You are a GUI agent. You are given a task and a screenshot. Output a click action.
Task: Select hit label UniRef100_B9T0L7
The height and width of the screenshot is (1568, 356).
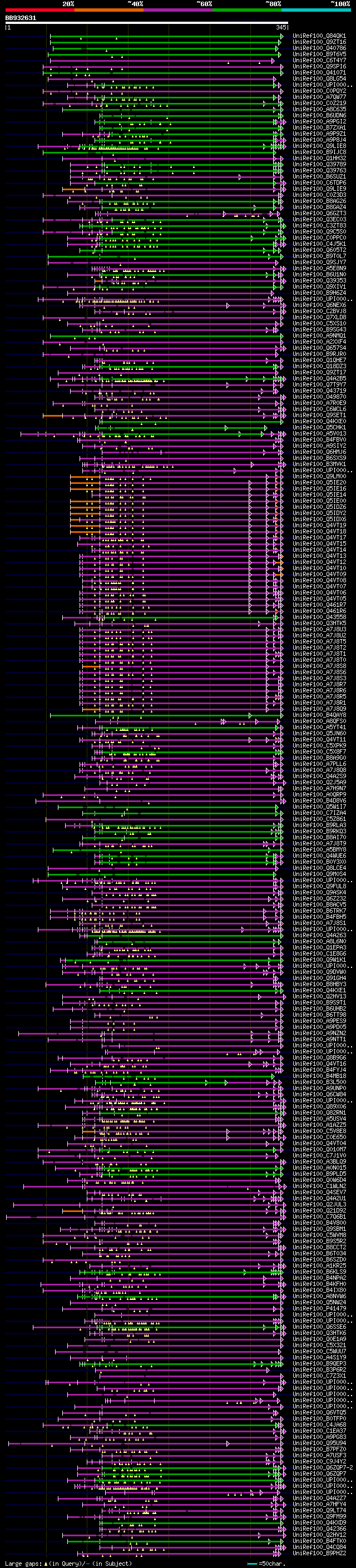319,256
